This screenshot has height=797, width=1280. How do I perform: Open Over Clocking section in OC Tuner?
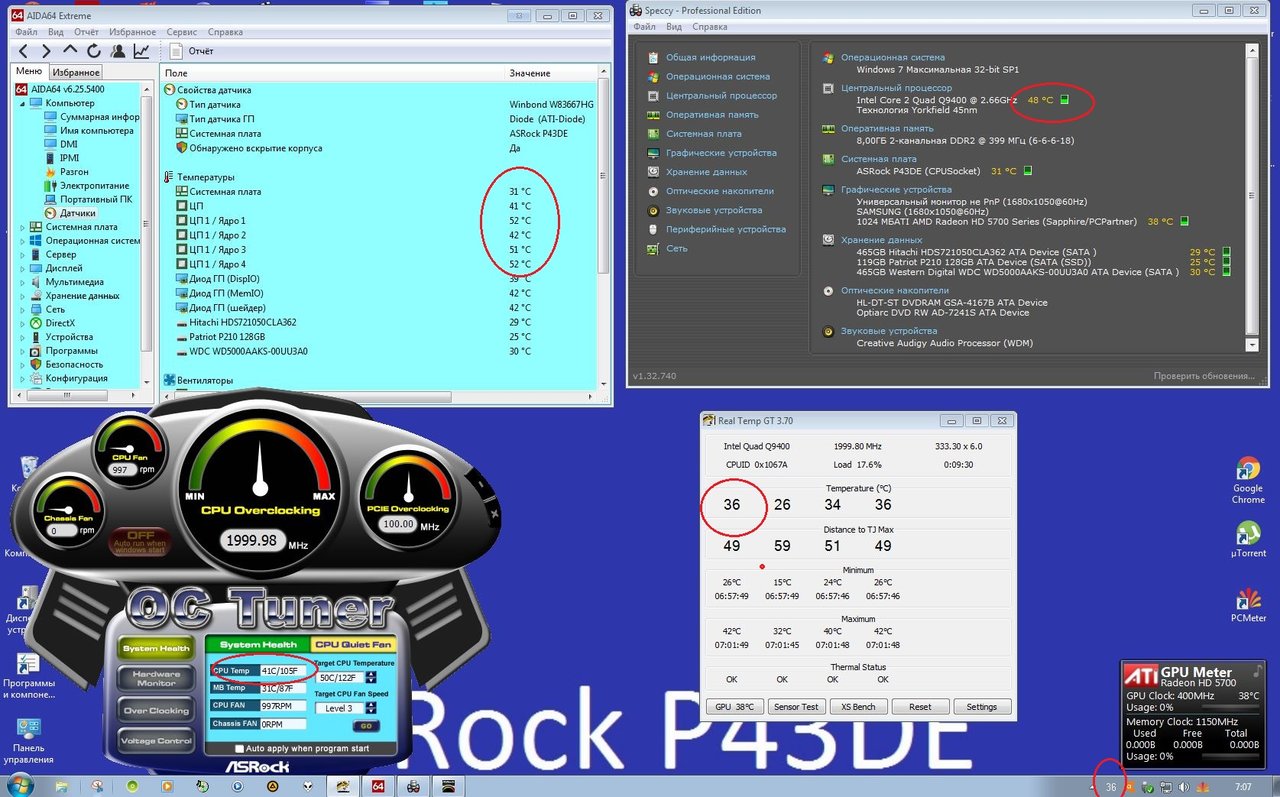[x=156, y=711]
